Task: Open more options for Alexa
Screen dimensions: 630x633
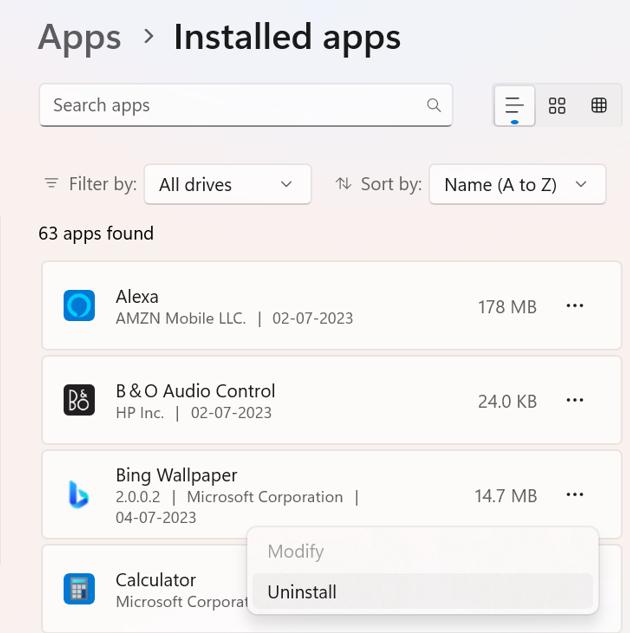Action: [575, 306]
